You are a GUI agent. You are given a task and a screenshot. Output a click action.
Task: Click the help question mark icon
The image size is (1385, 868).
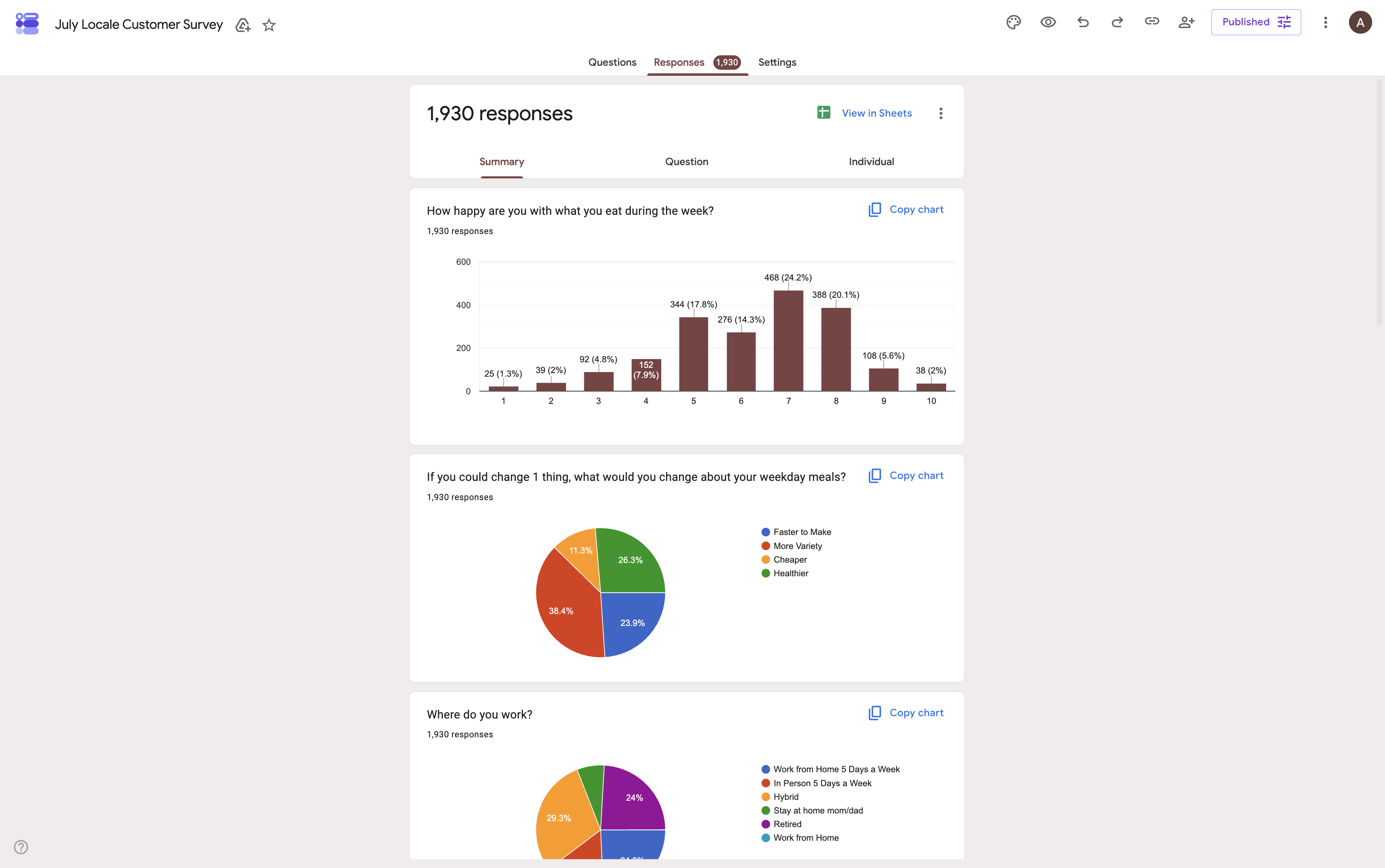click(x=21, y=847)
